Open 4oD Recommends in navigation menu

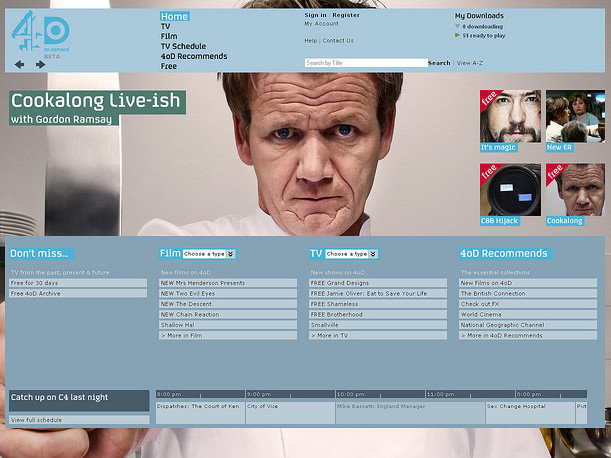[194, 56]
